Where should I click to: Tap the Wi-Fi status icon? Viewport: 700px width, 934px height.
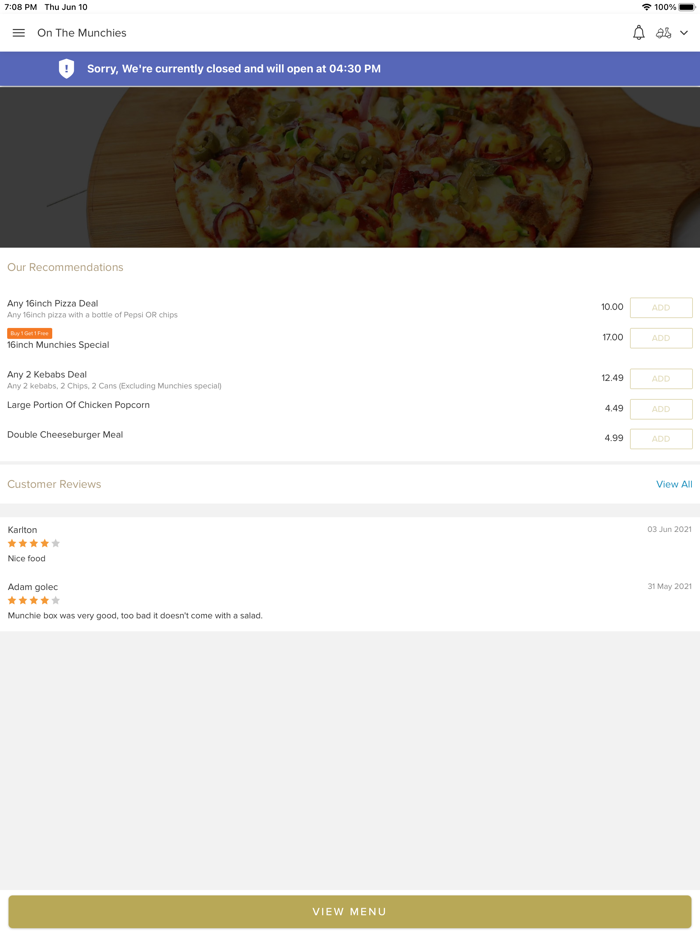pyautogui.click(x=646, y=7)
